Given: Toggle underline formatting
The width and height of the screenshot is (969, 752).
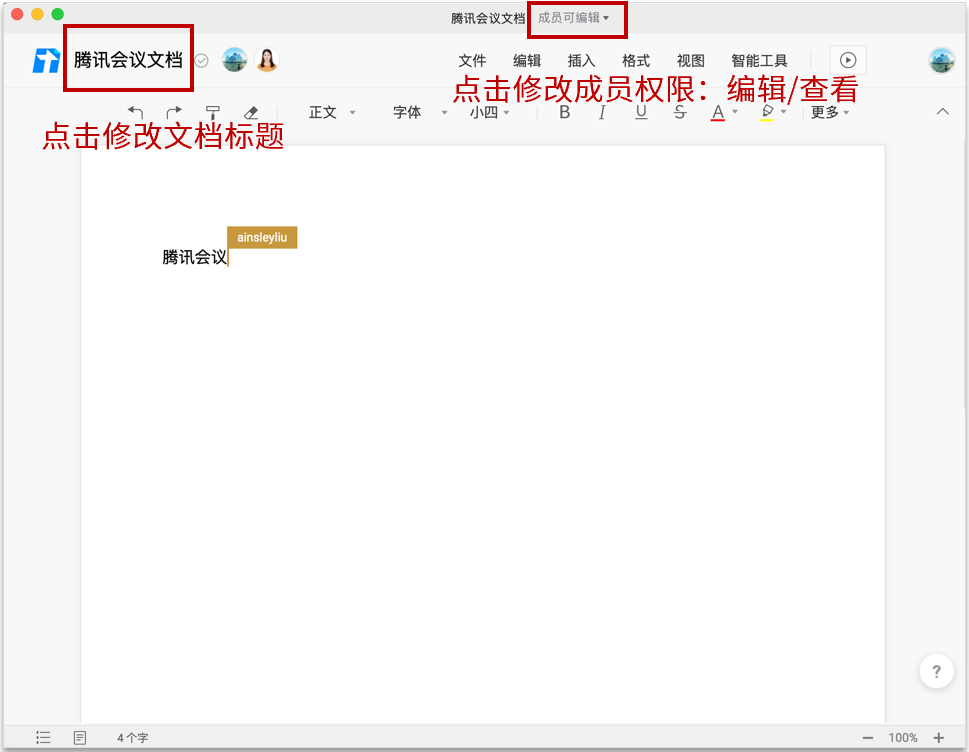Looking at the screenshot, I should [641, 112].
